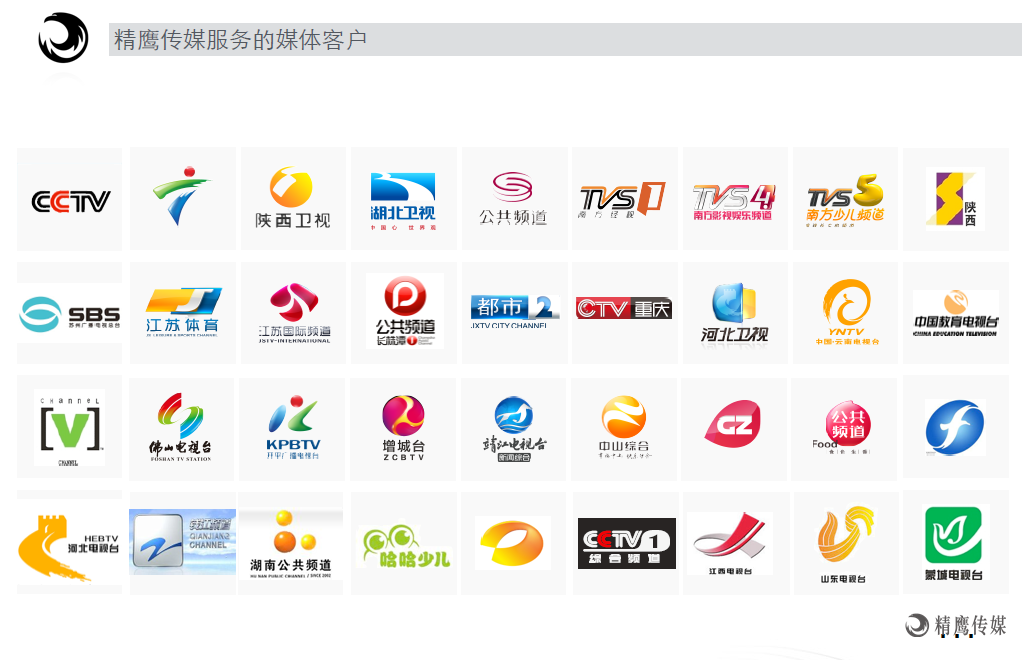Select the 佛山电视台 Foshan TV Station logo

[181, 427]
